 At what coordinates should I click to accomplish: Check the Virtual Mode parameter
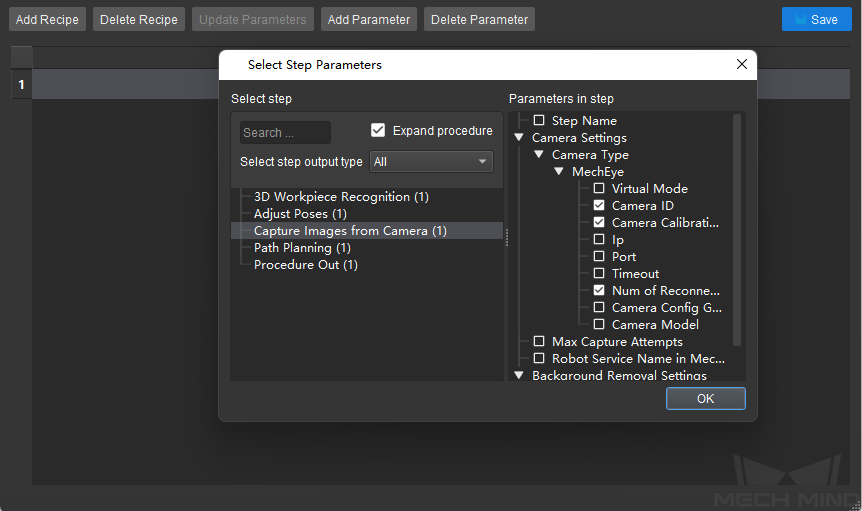coord(599,188)
